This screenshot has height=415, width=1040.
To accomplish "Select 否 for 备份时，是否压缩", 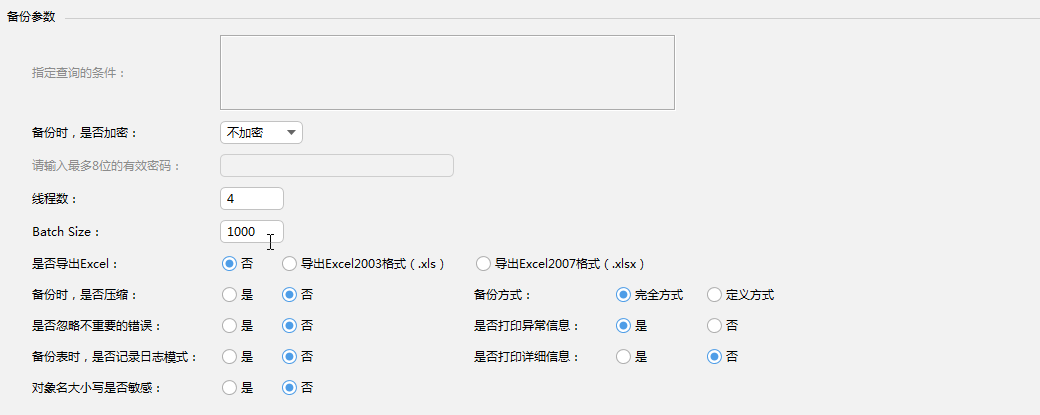I will pos(290,295).
